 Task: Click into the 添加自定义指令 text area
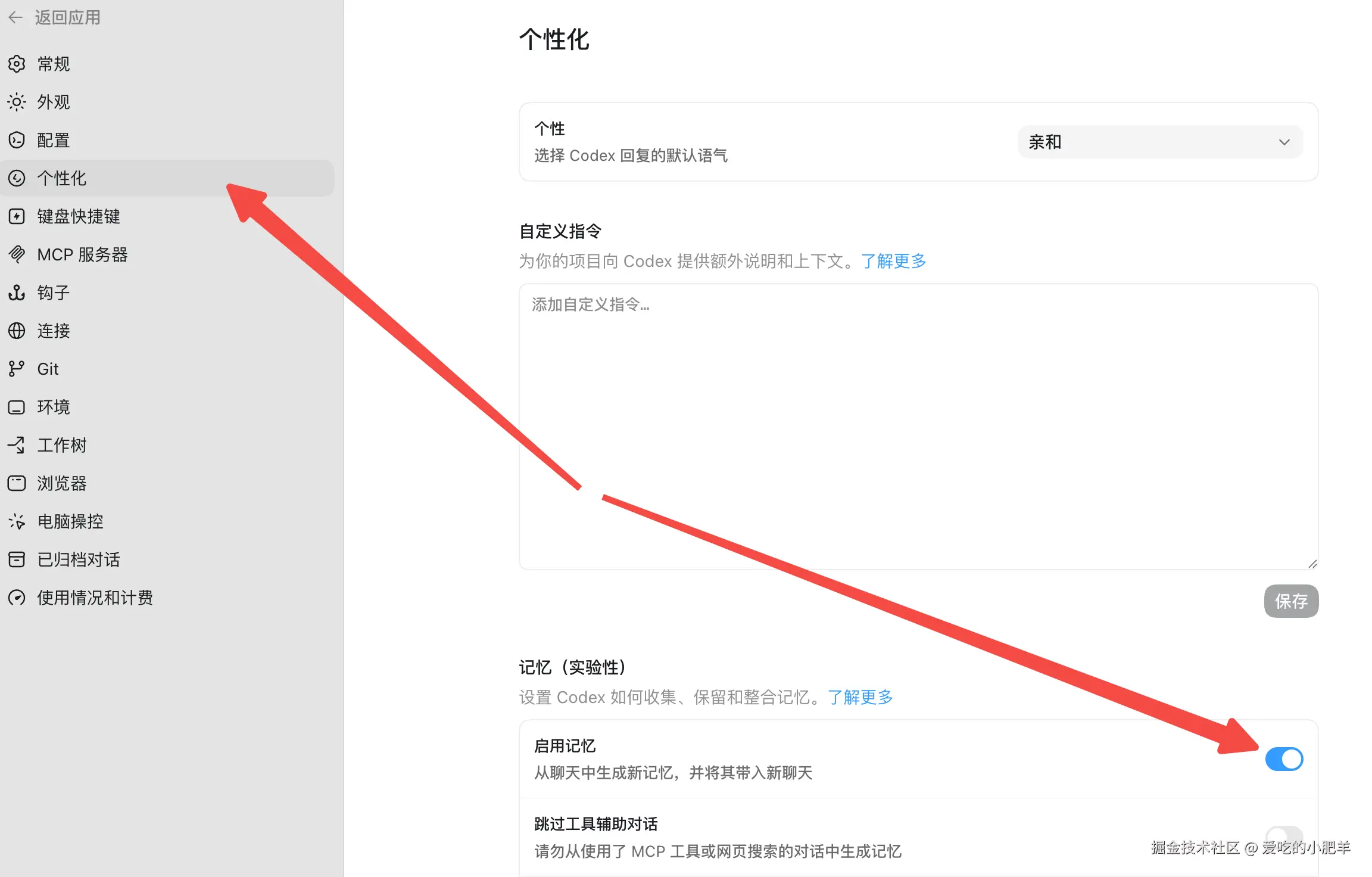click(x=919, y=427)
